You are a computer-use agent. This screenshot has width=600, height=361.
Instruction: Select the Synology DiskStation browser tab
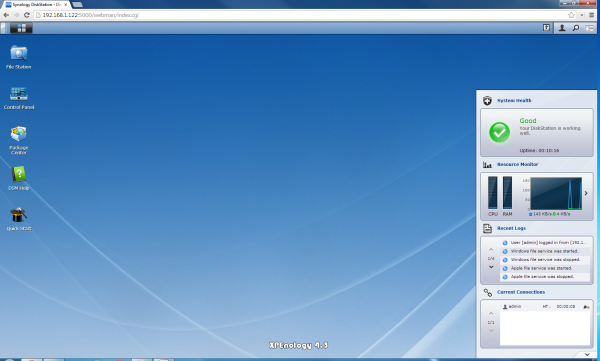pos(36,5)
